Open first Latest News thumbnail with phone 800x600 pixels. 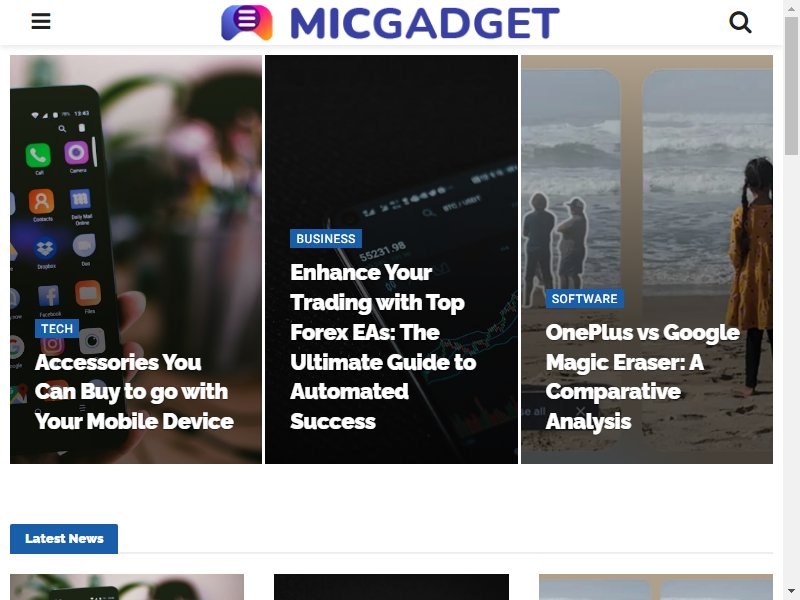click(127, 587)
